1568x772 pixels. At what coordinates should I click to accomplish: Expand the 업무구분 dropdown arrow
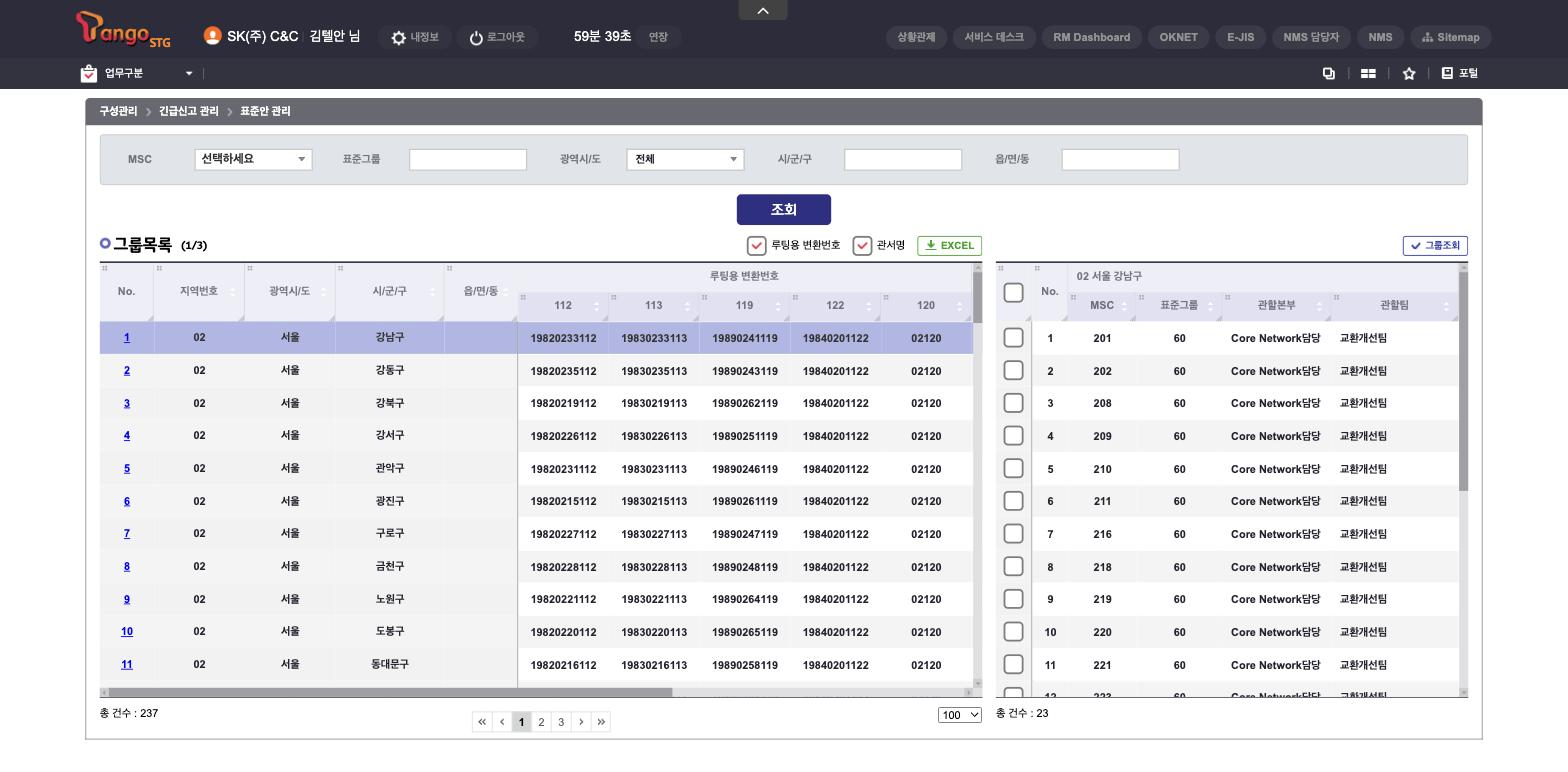[x=189, y=73]
